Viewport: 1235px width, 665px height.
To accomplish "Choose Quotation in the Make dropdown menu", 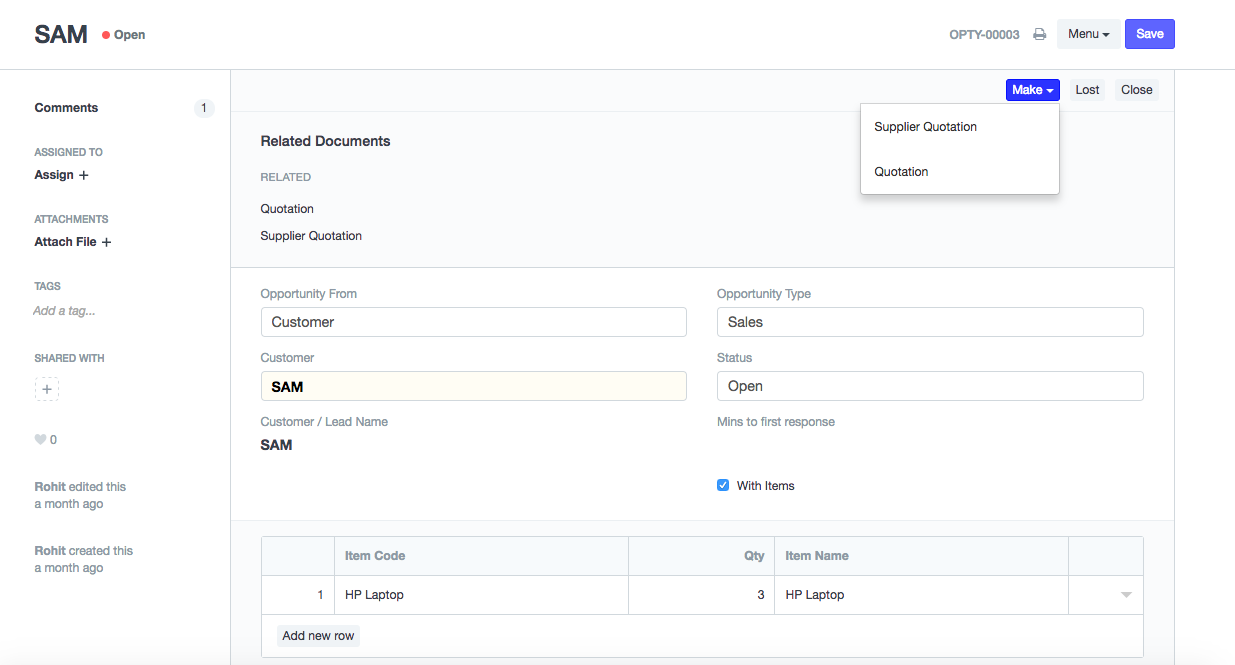I will point(901,172).
